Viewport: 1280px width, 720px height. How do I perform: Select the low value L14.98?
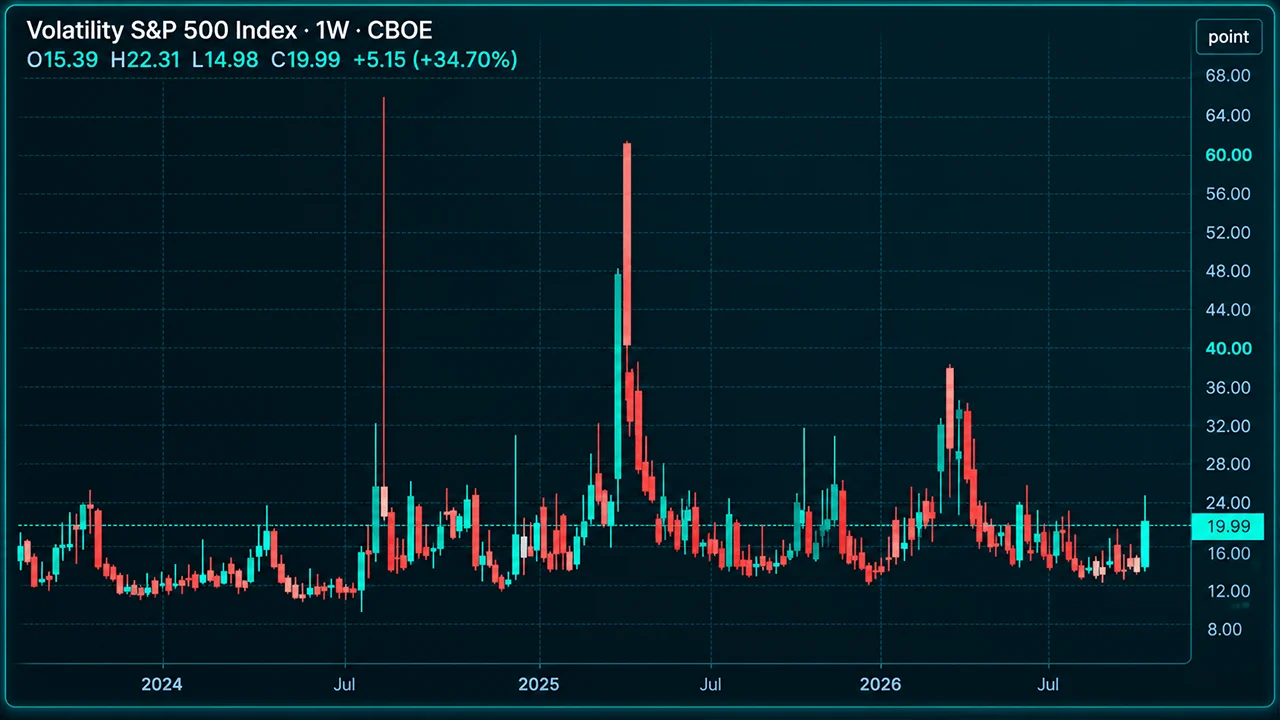click(225, 60)
